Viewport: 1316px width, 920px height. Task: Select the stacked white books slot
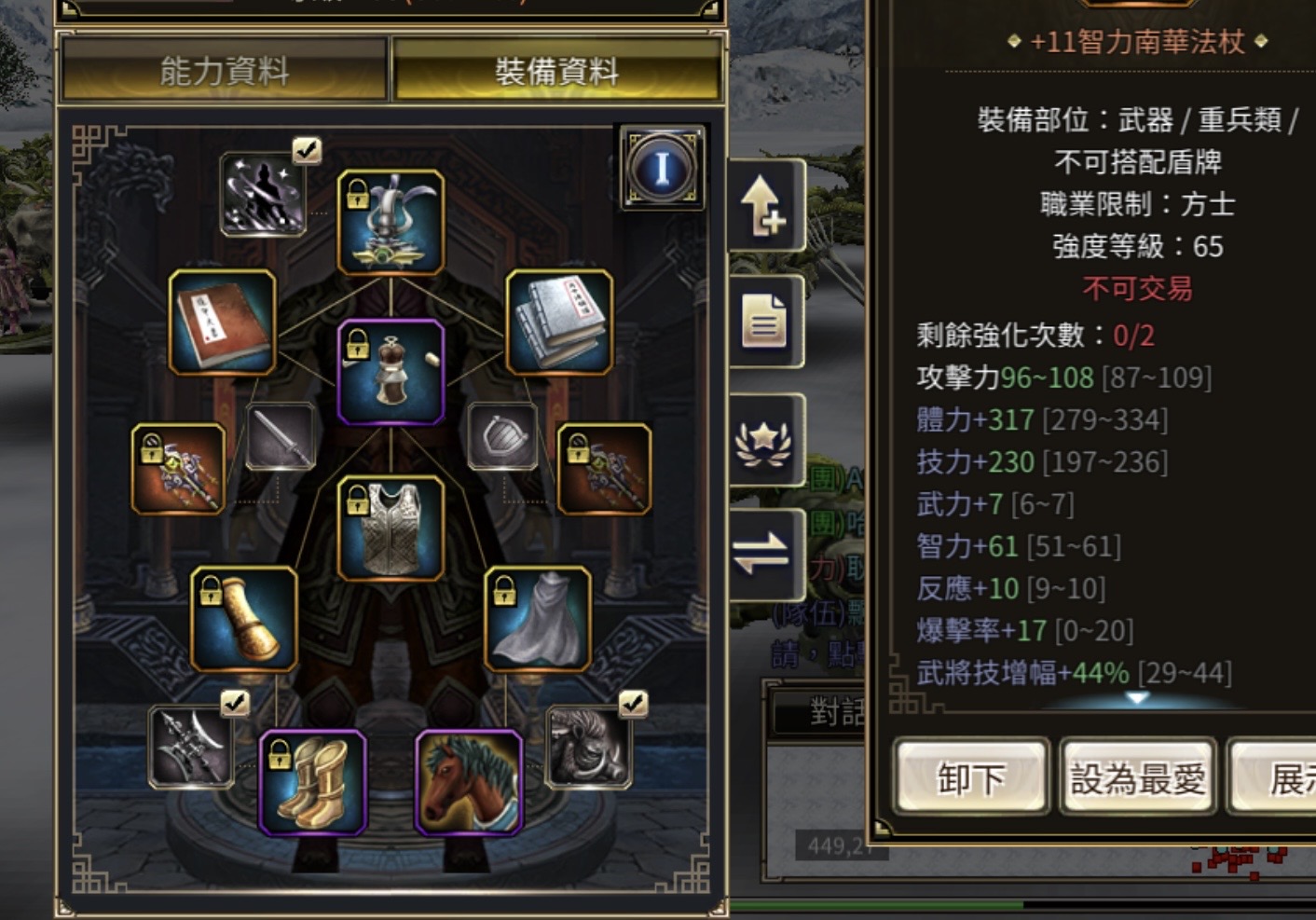point(559,323)
